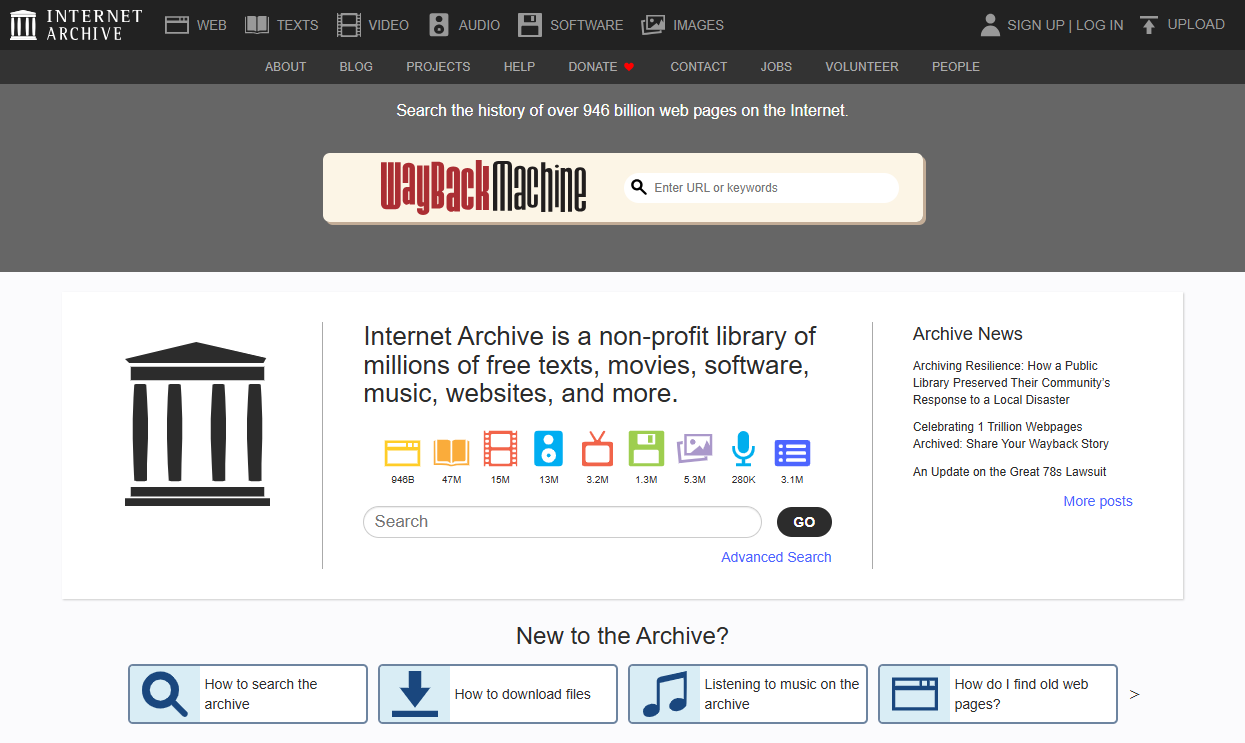This screenshot has width=1245, height=743.
Task: Expand more help cards with the right arrow
Action: coord(1134,693)
